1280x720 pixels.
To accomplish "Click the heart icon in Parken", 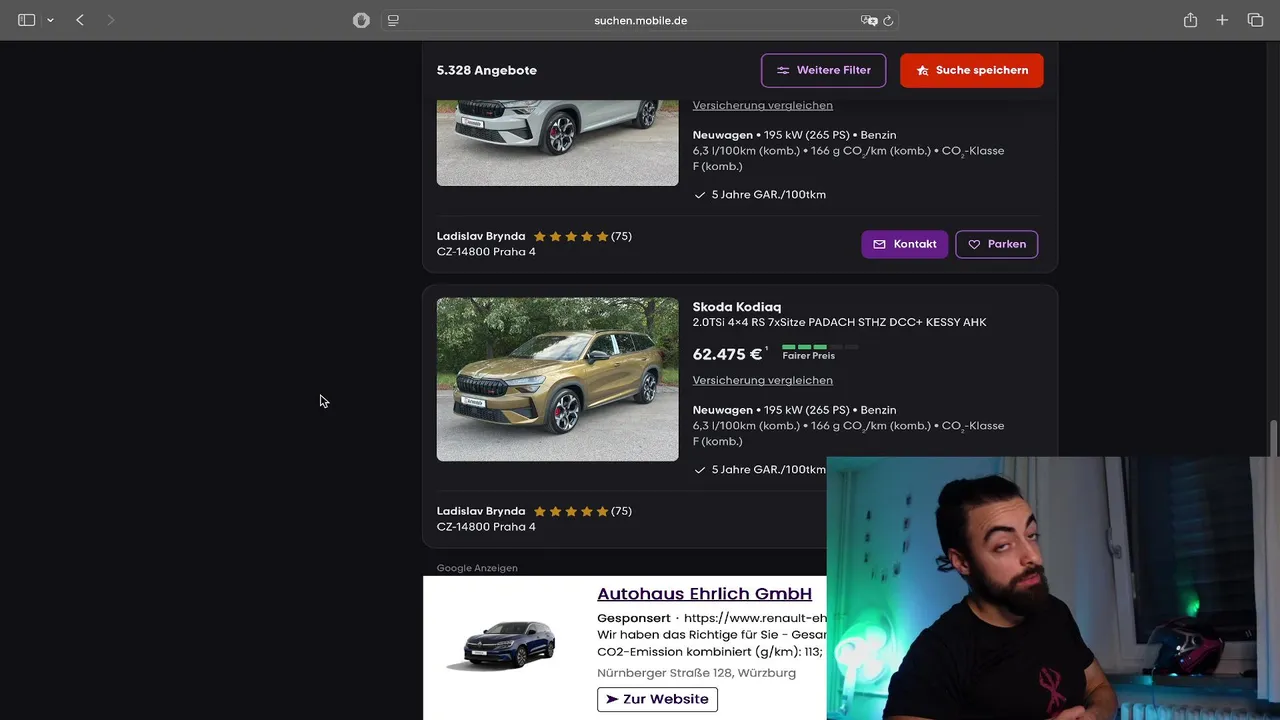I will coord(974,244).
